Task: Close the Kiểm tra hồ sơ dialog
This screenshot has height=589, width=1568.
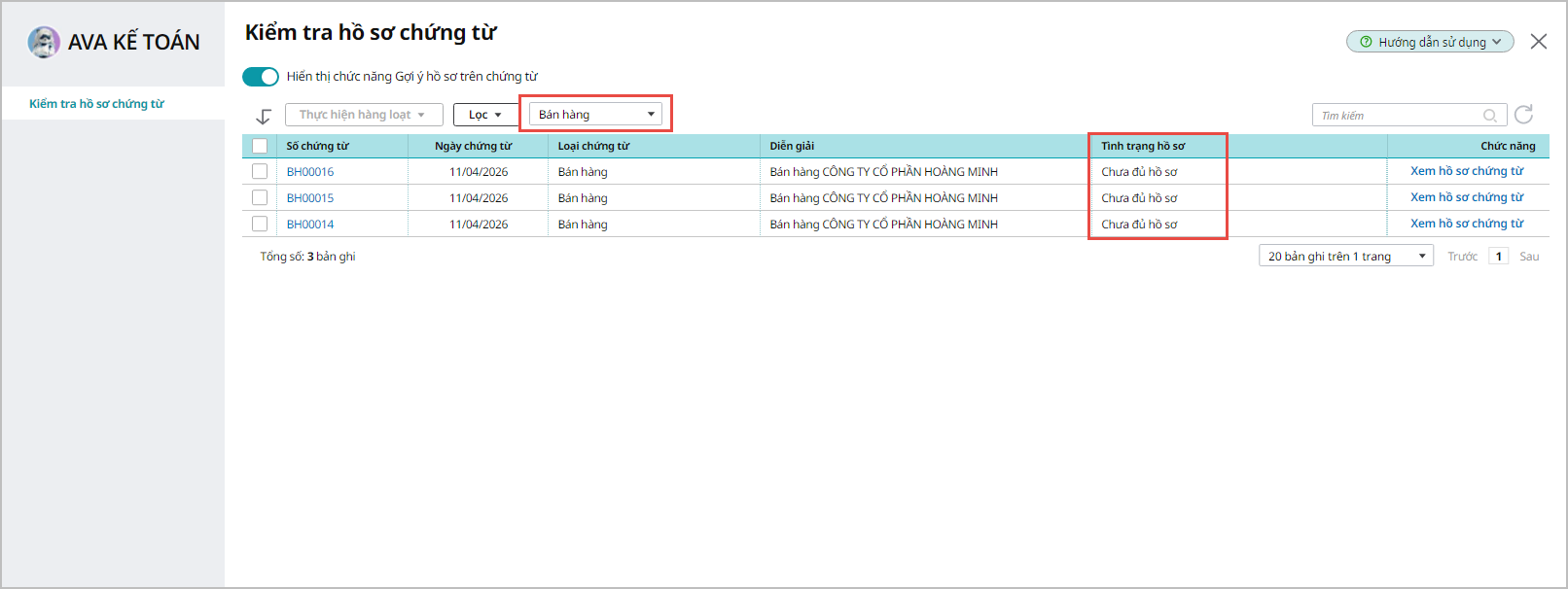Action: click(x=1538, y=41)
